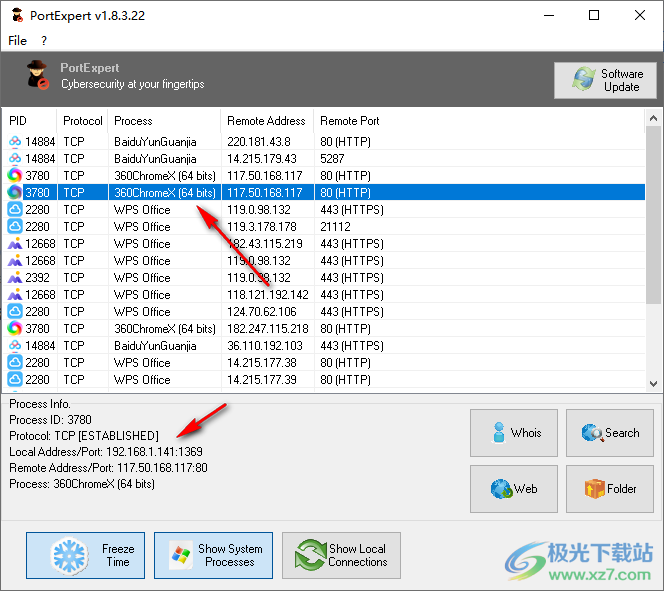This screenshot has height=591, width=664.
Task: Click Protocol: TCP [ESTABLISHED] text
Action: coord(84,436)
